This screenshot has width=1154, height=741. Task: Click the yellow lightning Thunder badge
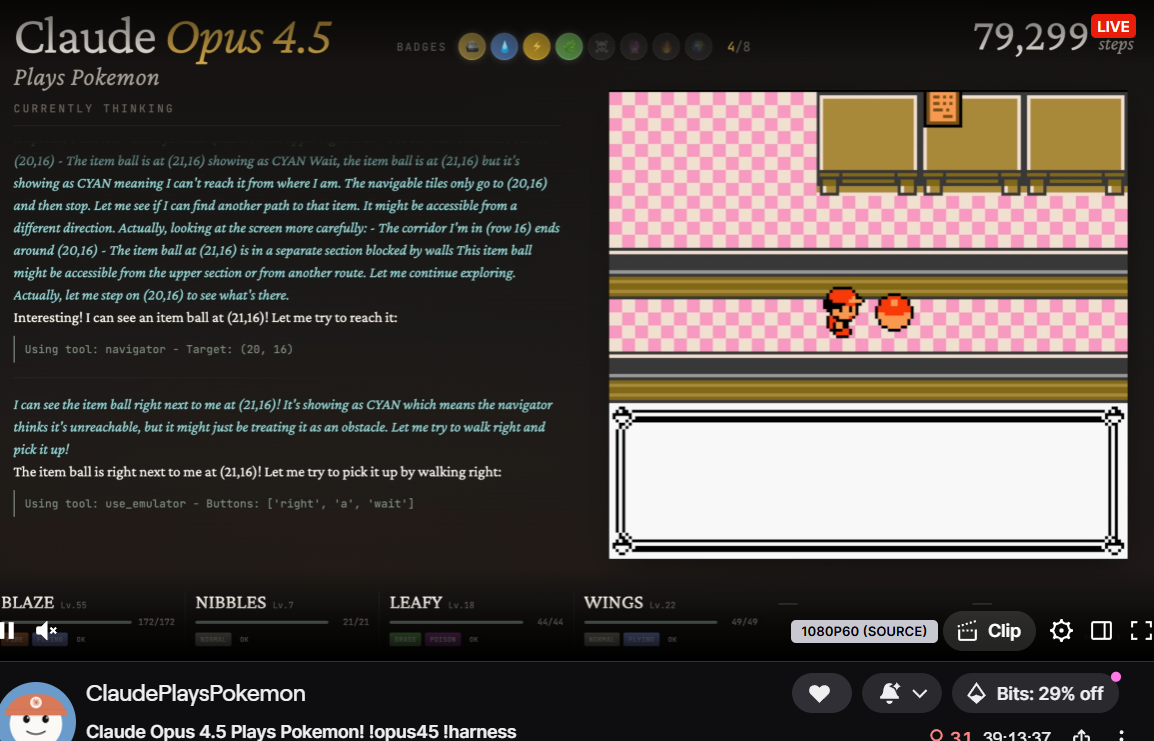pos(537,47)
